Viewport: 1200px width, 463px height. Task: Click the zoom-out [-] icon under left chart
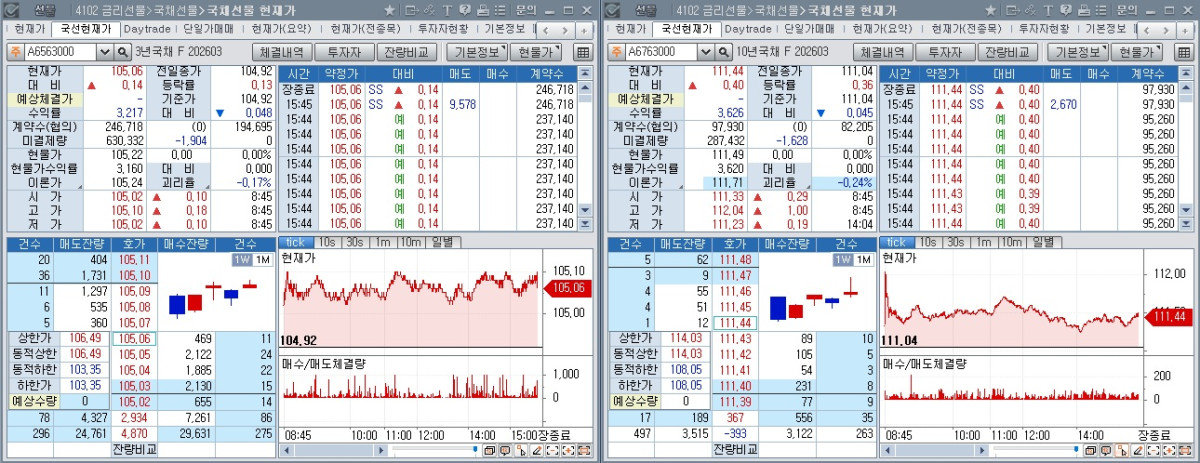point(552,450)
